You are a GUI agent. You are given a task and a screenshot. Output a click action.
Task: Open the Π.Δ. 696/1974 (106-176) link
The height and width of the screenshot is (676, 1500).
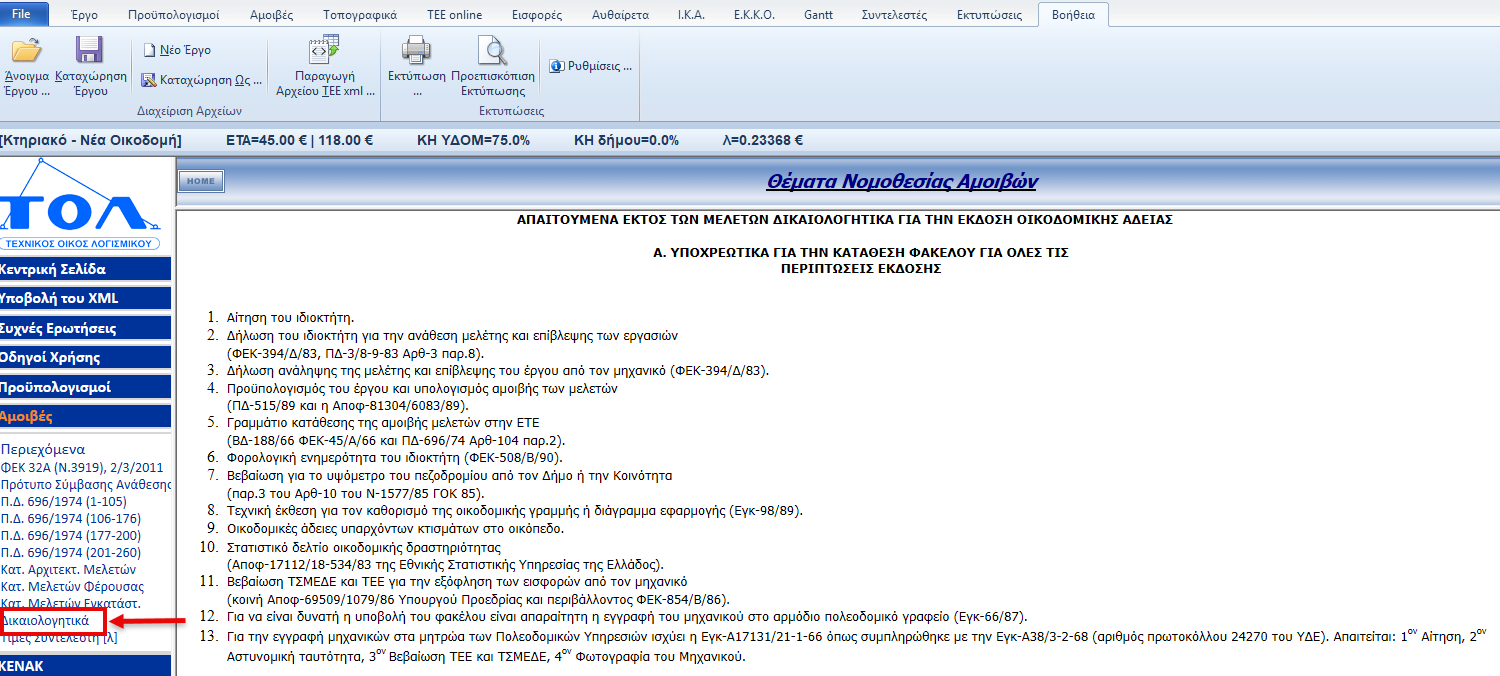(71, 518)
